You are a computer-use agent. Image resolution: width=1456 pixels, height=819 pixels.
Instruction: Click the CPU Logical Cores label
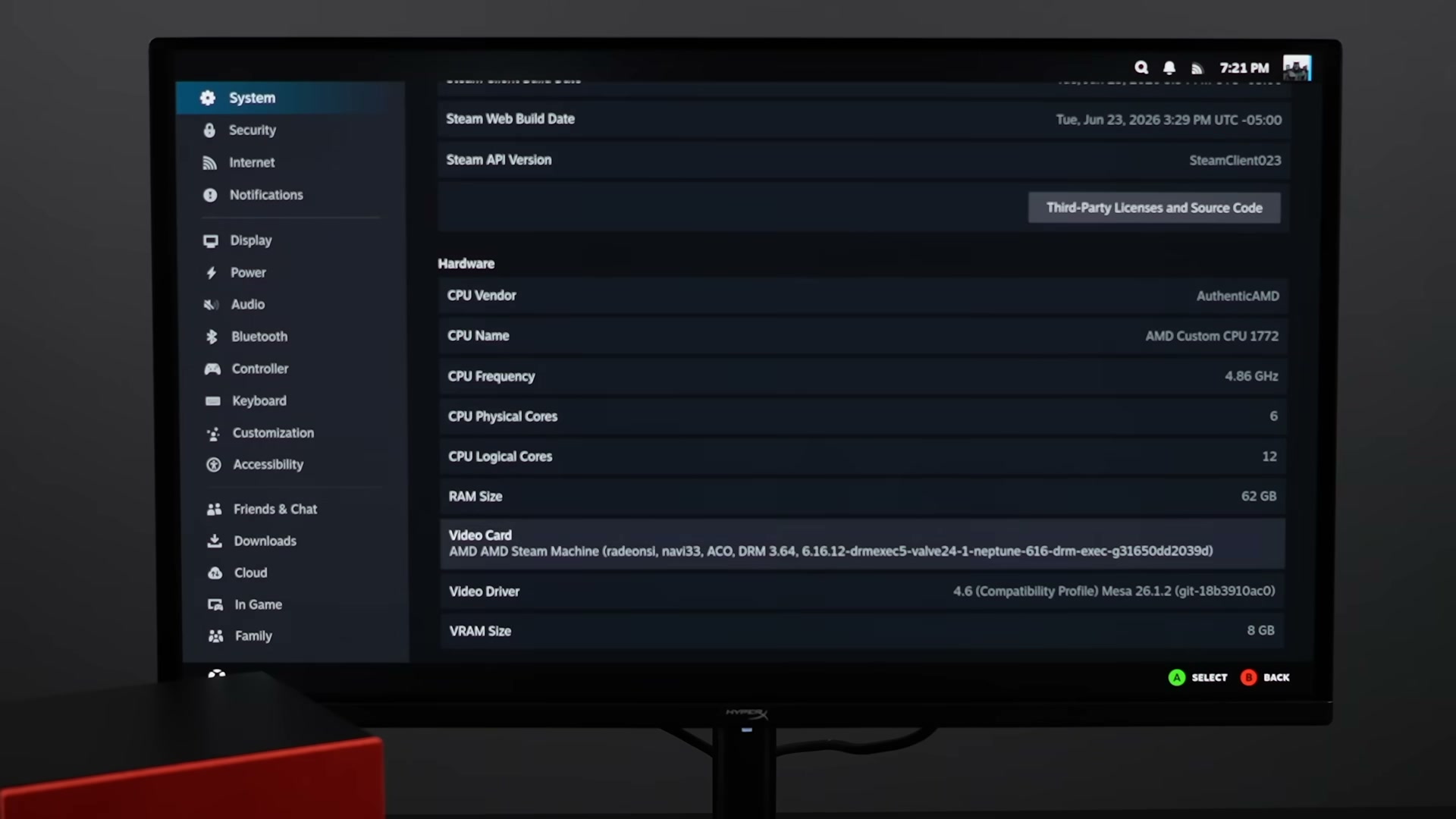(500, 457)
